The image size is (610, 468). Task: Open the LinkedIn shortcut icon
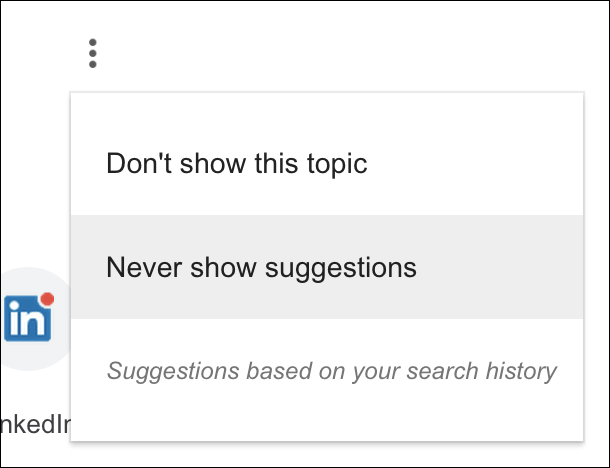pos(28,318)
